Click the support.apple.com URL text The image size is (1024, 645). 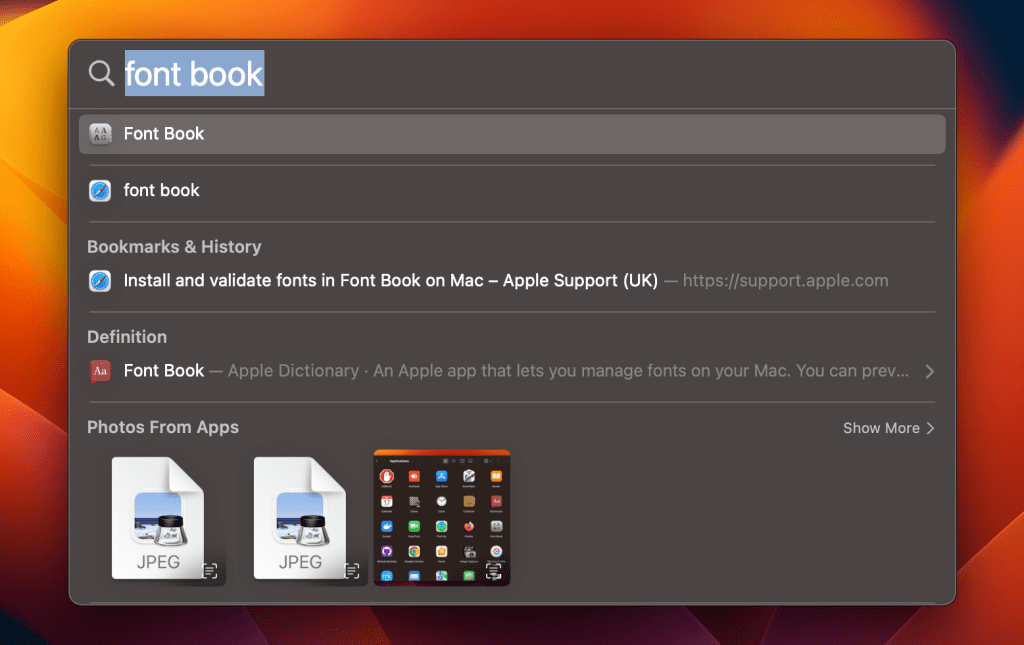[785, 281]
